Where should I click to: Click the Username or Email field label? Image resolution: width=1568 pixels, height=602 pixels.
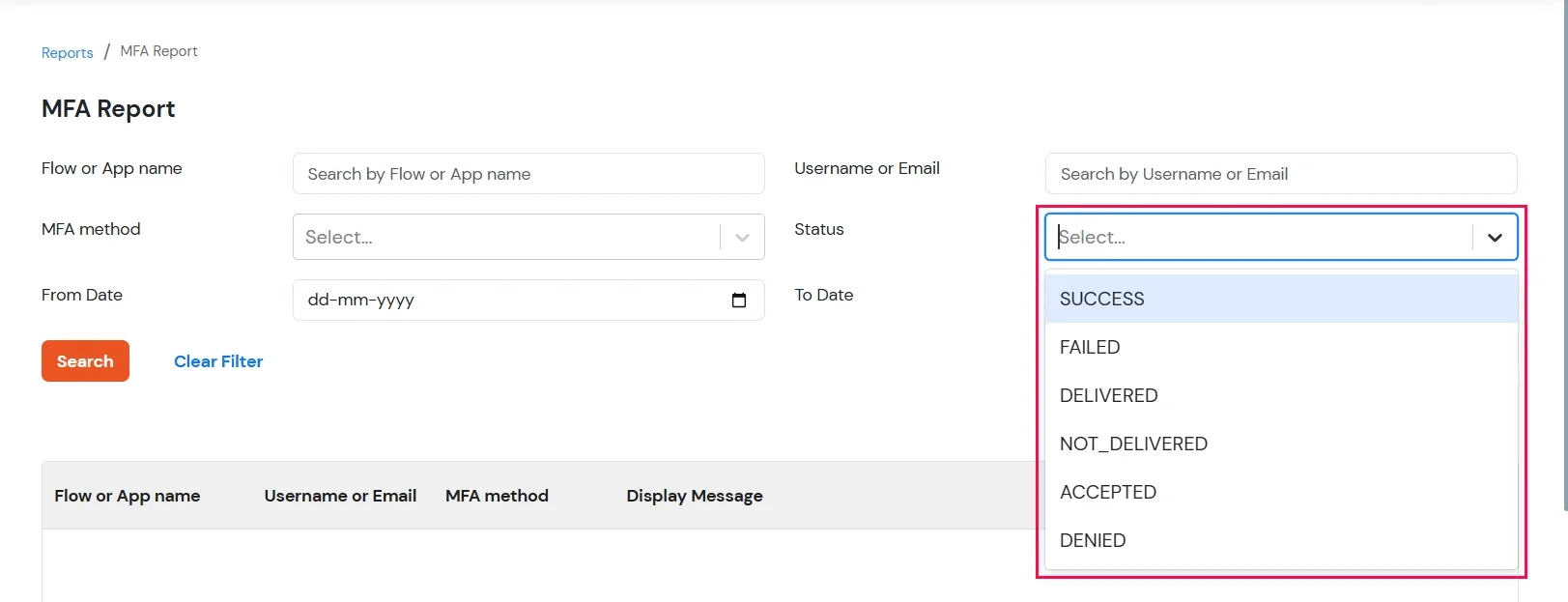[x=867, y=168]
